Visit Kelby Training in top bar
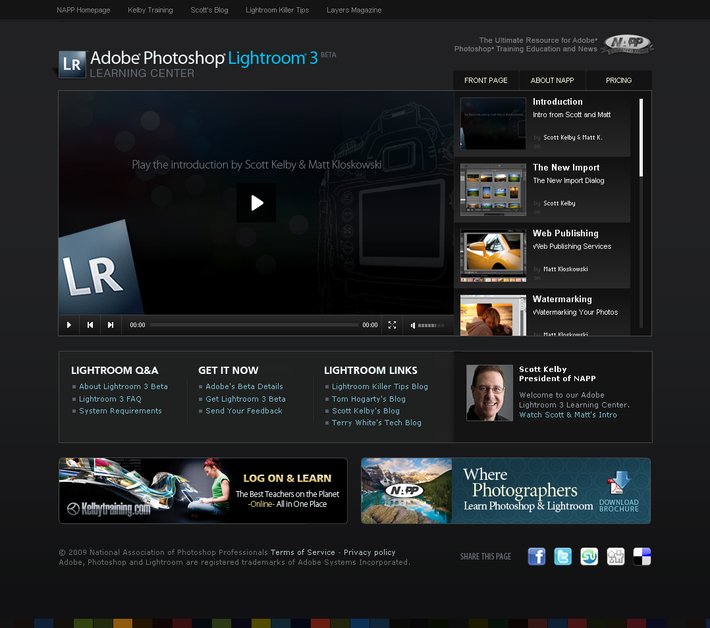 (150, 10)
